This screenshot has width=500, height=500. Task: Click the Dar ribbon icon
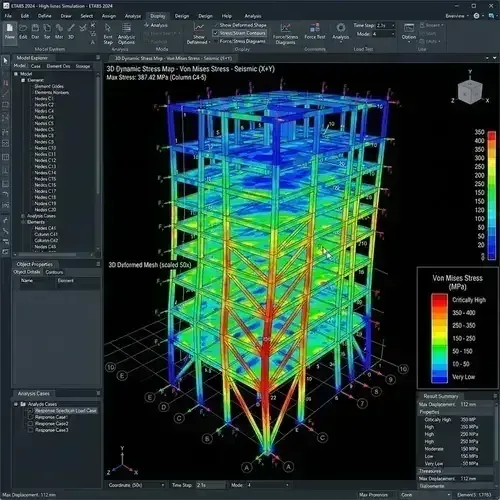click(x=35, y=28)
